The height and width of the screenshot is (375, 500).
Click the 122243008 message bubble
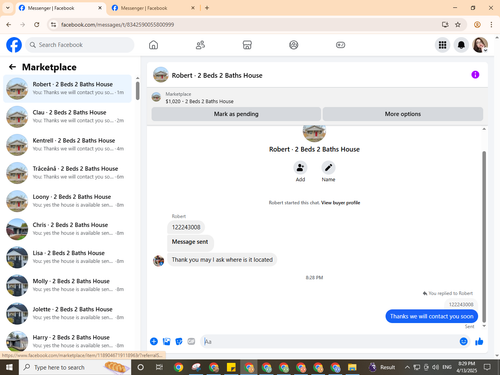pyautogui.click(x=186, y=227)
